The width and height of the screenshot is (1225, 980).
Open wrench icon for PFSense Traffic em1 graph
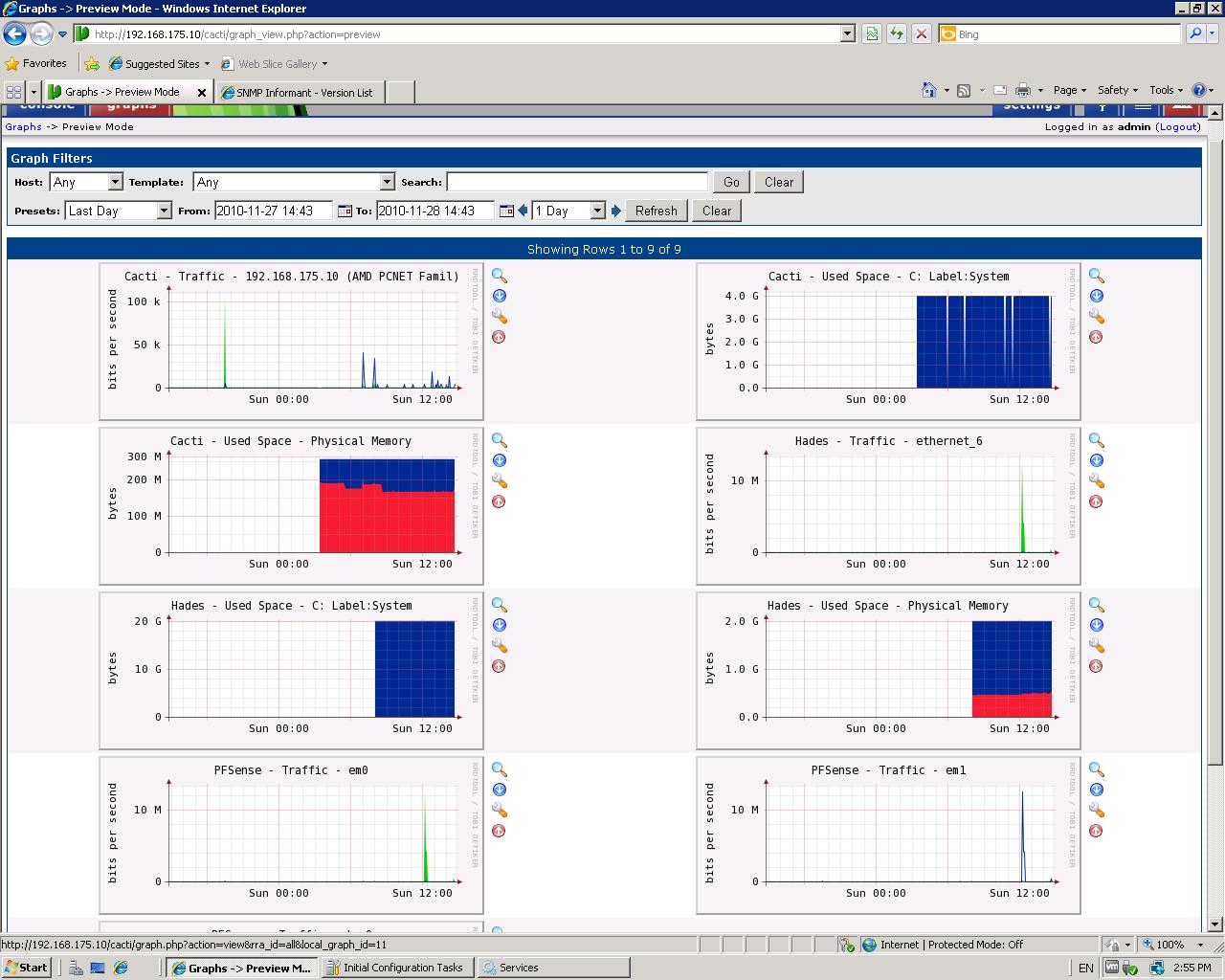tap(1096, 811)
